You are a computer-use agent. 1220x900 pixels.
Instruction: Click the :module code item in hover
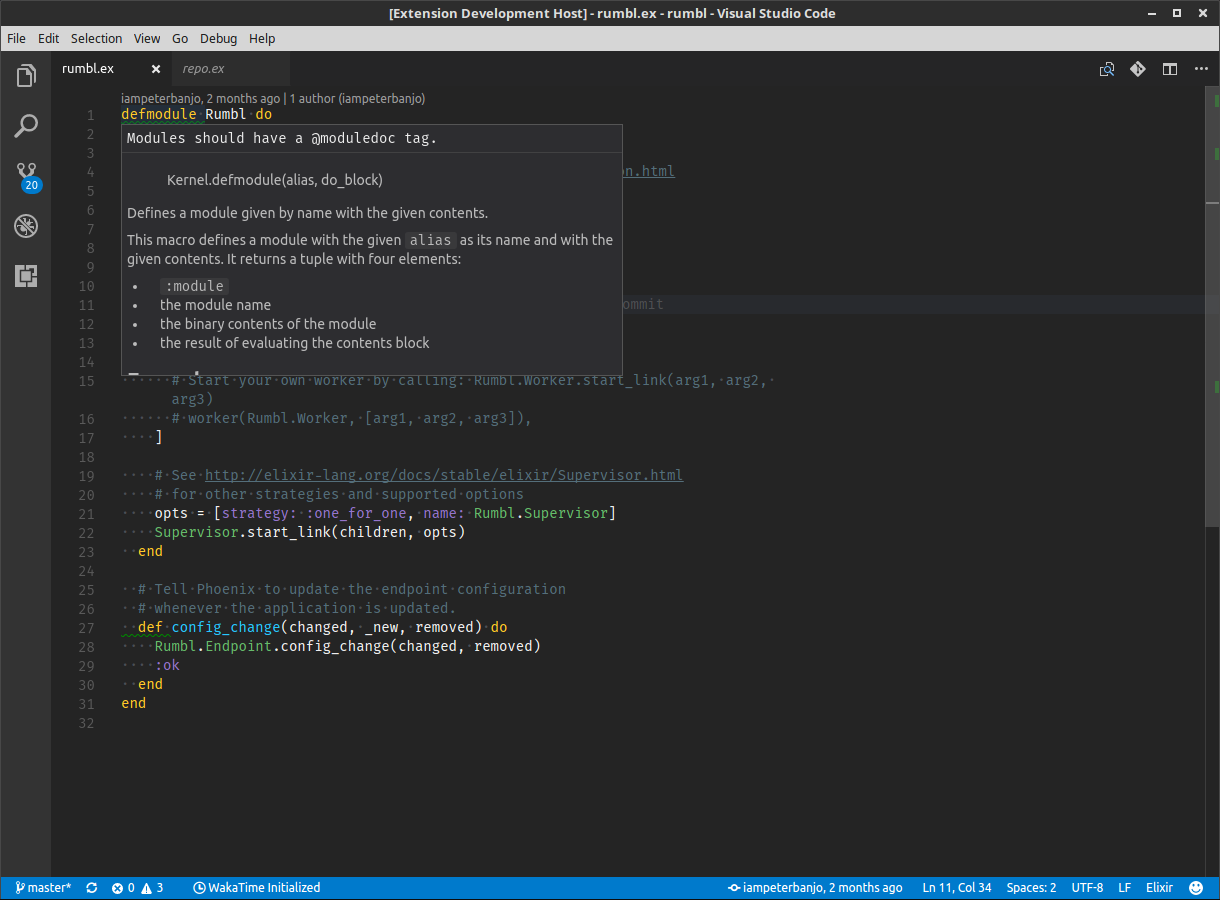195,286
